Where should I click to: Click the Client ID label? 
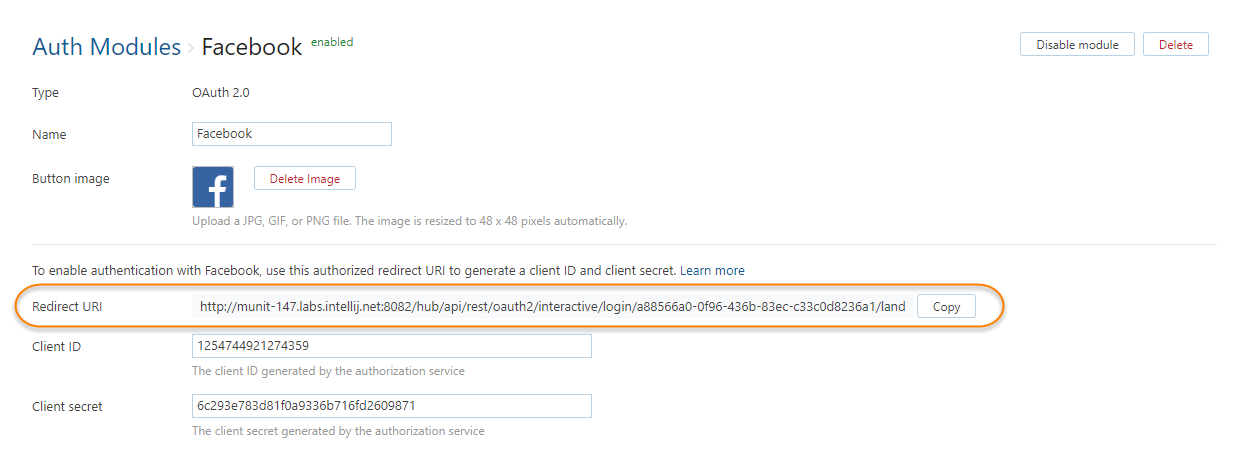point(56,347)
